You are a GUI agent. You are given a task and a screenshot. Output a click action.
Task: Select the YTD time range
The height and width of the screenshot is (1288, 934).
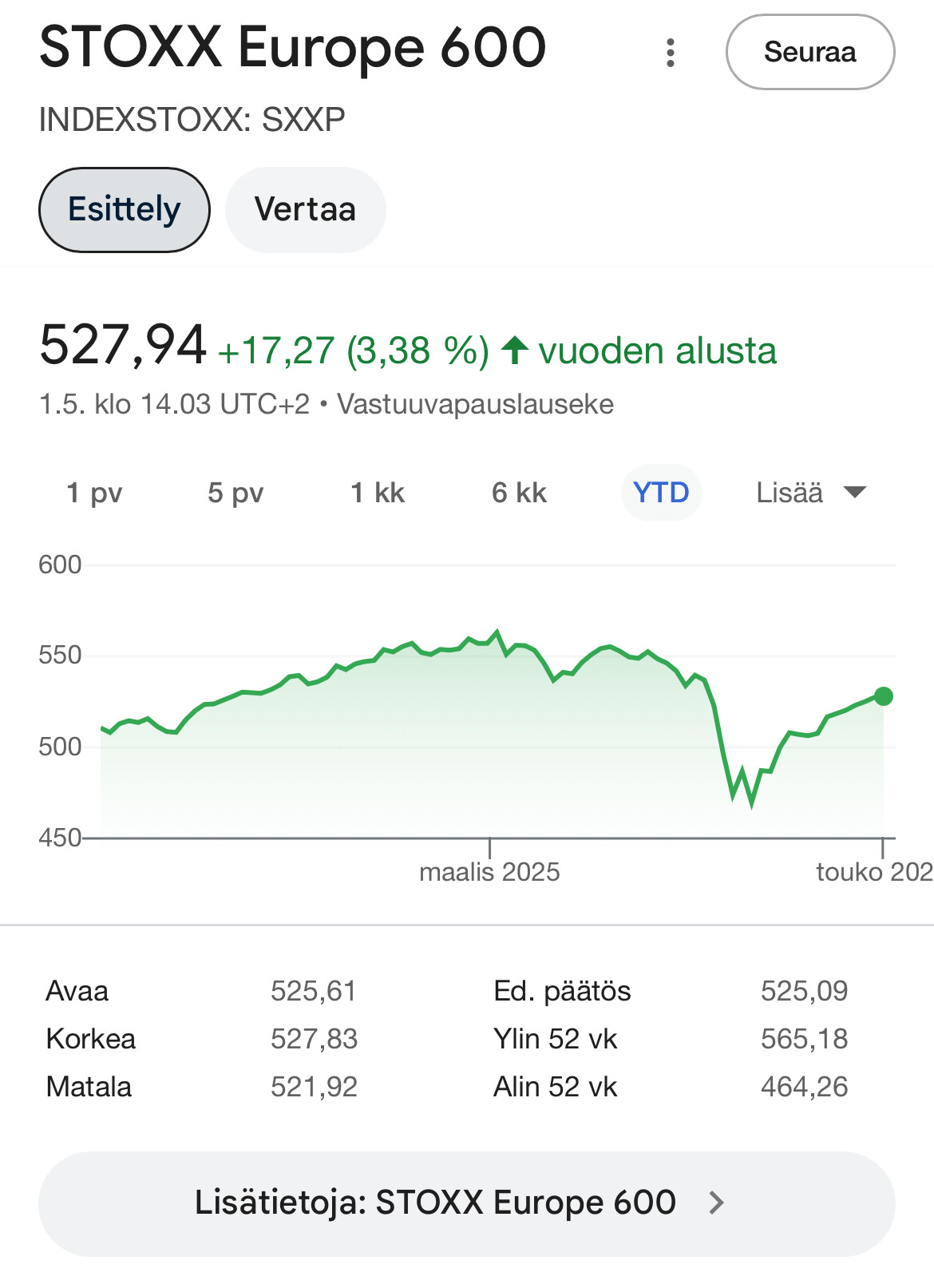coord(661,493)
